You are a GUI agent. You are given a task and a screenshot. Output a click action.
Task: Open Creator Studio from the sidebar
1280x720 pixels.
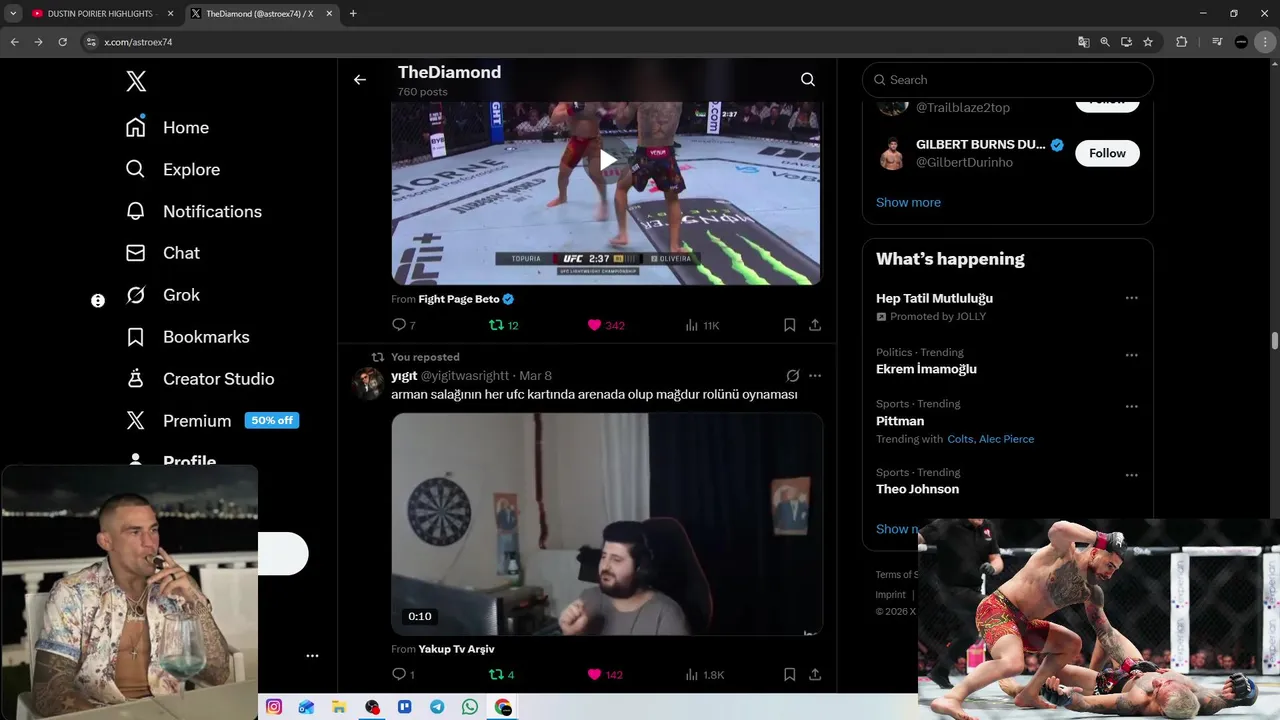point(199,380)
